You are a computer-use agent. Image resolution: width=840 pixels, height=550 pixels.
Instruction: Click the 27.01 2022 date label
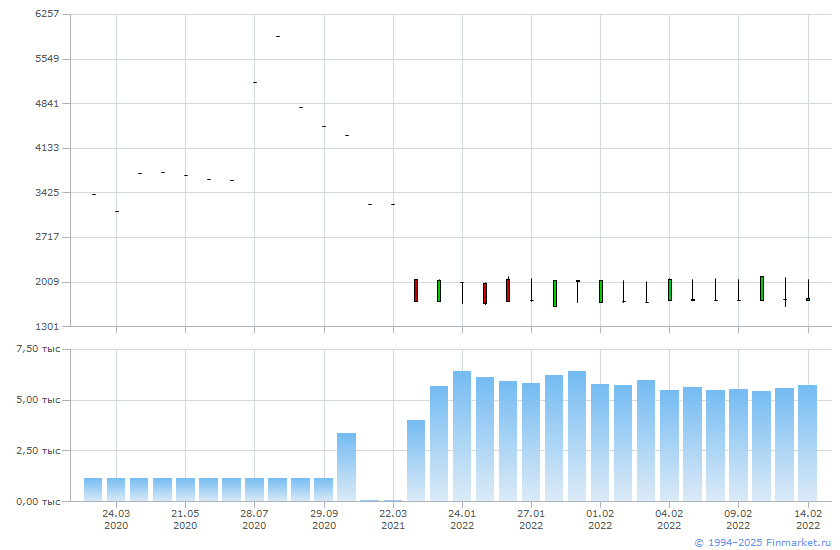pos(531,519)
